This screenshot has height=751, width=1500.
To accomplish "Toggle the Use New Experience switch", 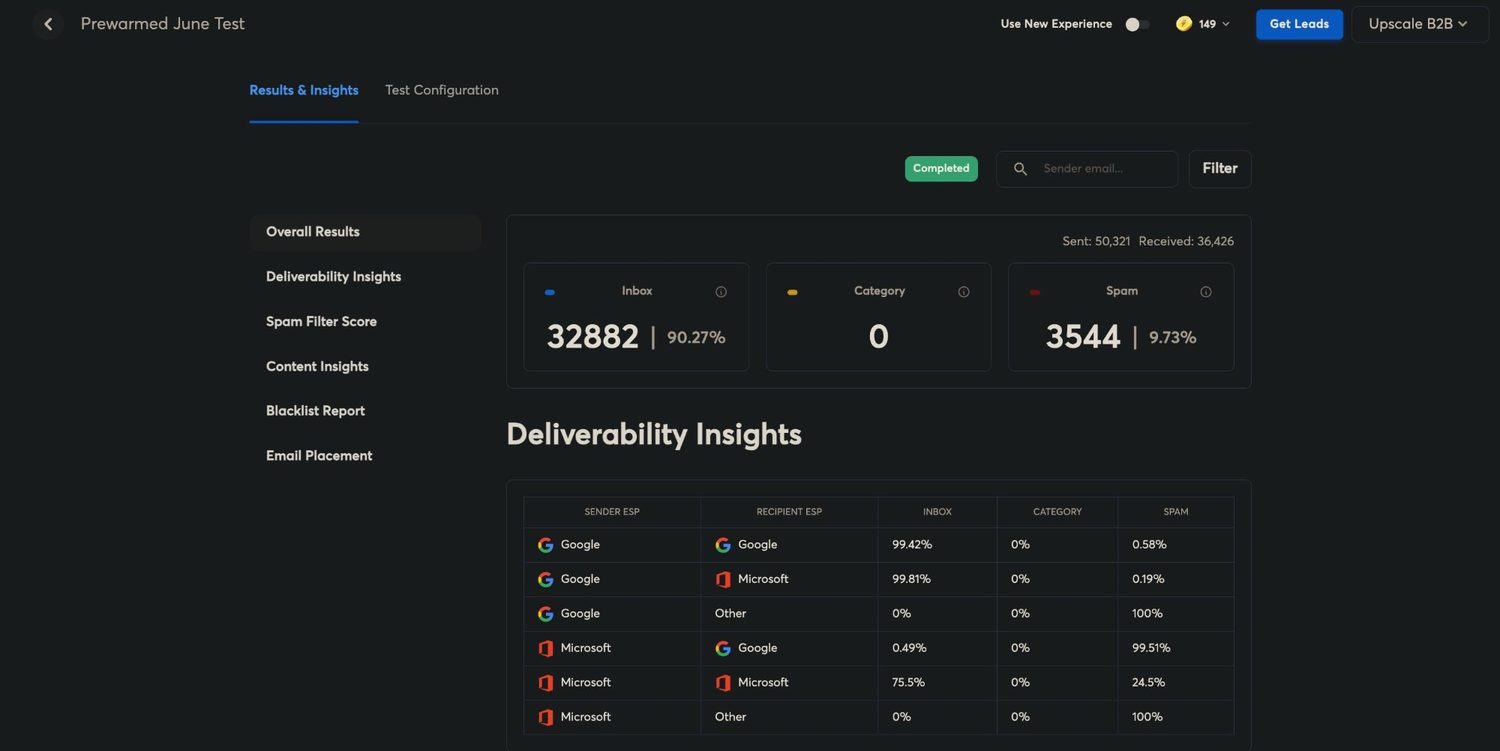I will click(x=1136, y=24).
